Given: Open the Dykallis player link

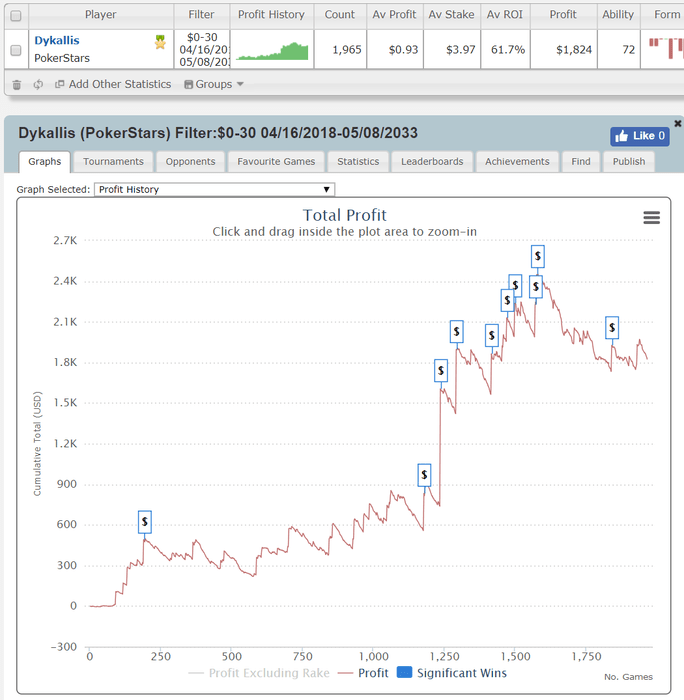Looking at the screenshot, I should [x=57, y=41].
